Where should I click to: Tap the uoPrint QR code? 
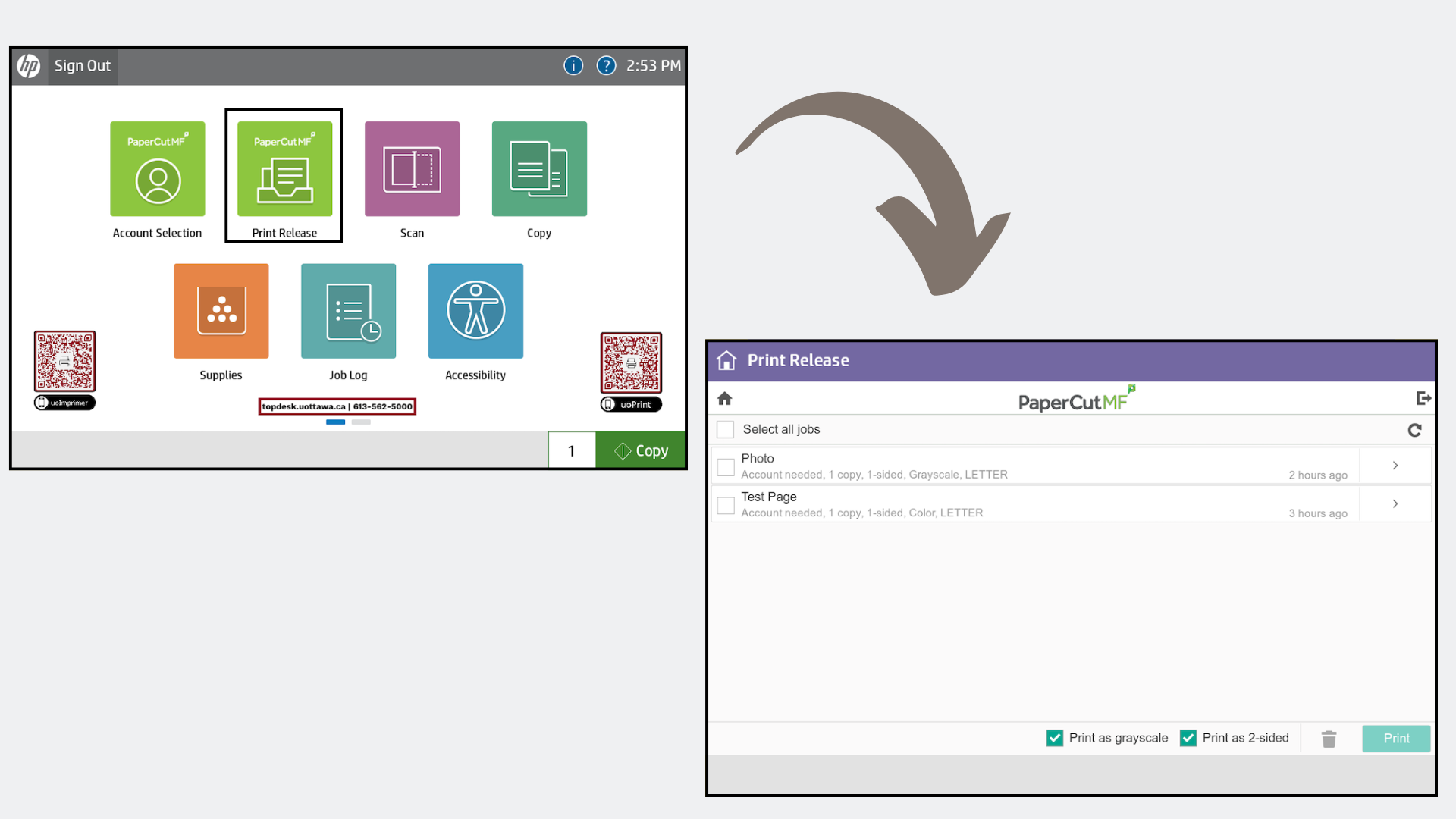coord(631,362)
